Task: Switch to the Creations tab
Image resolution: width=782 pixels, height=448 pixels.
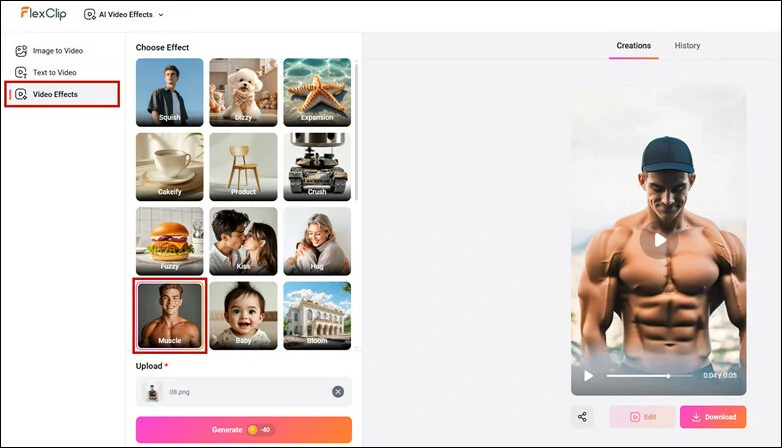Action: 633,46
